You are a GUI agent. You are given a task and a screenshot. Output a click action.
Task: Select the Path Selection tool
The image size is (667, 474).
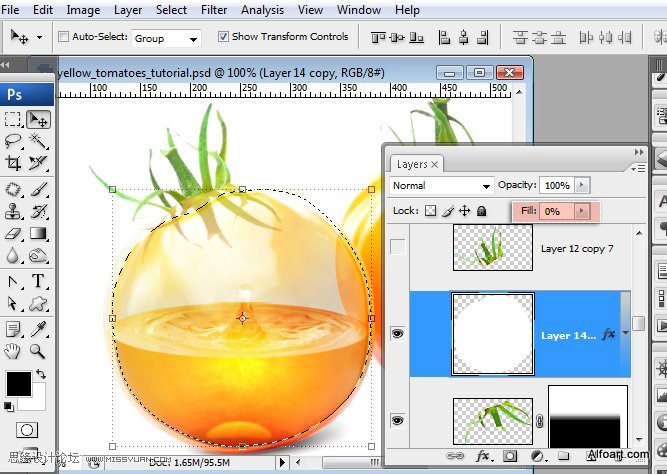[x=13, y=303]
